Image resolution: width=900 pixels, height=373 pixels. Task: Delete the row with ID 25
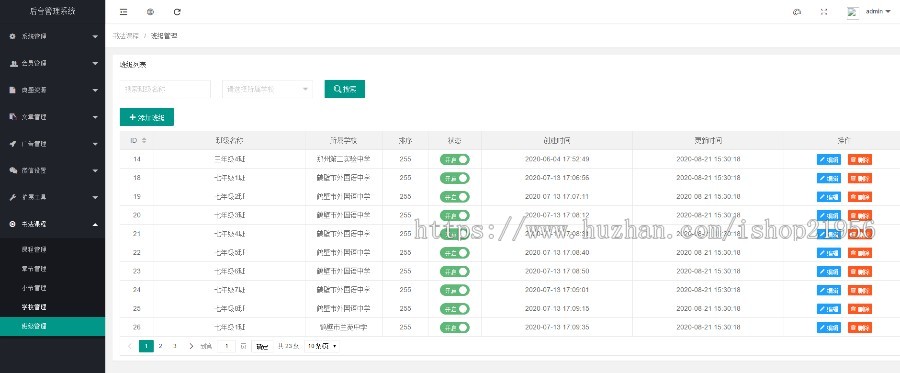coord(860,309)
